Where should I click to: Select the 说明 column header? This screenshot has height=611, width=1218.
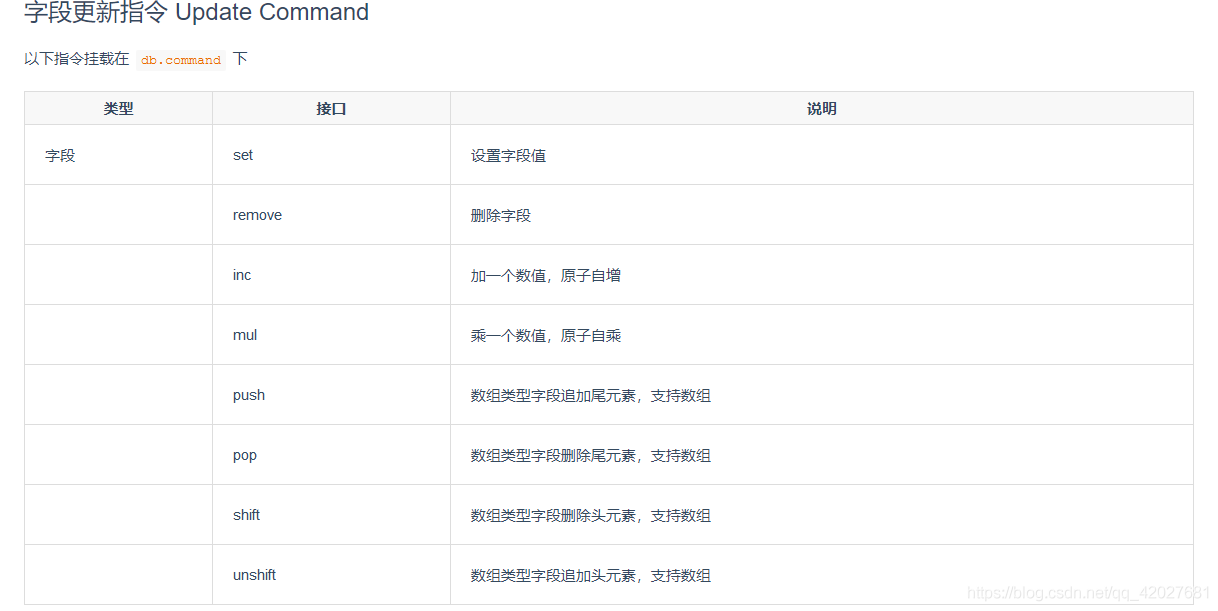[x=821, y=109]
